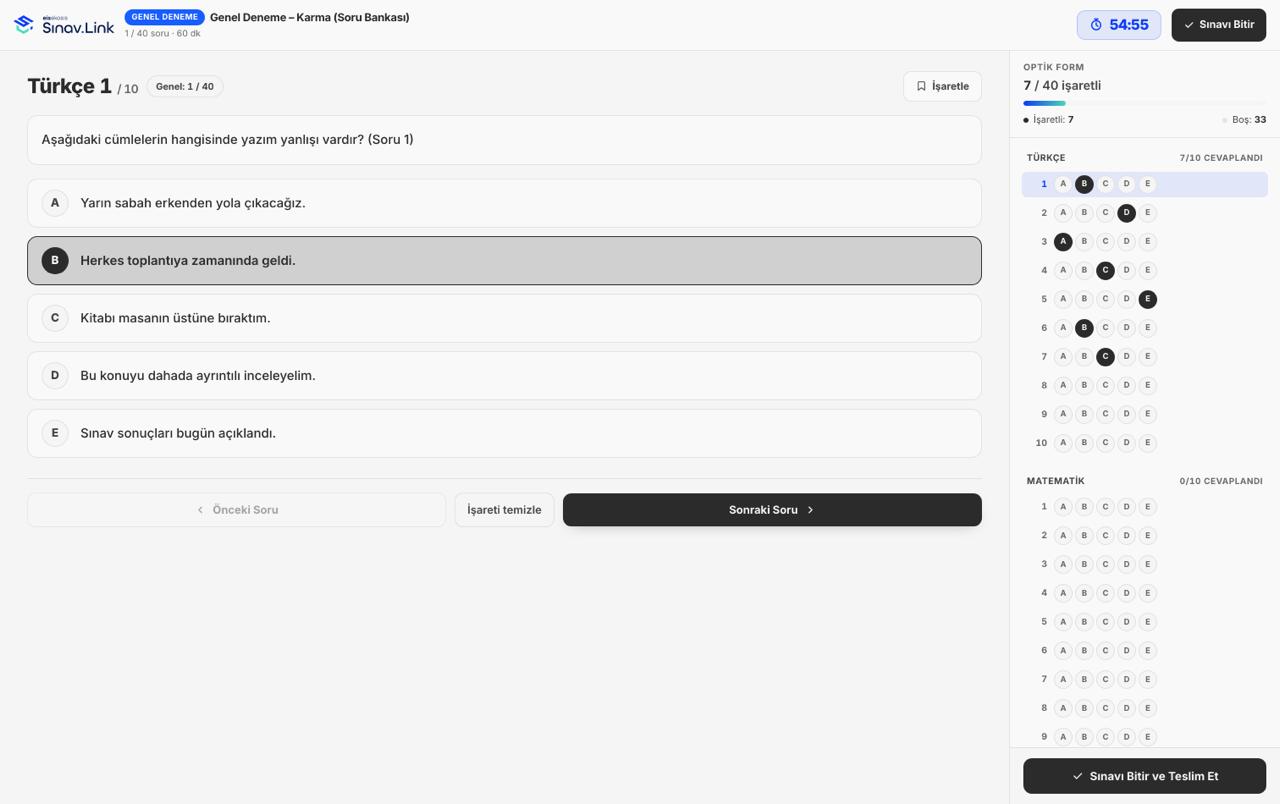Click title Genel Deneme – Karma (Soru Bankası)
Viewport: 1280px width, 804px height.
click(309, 17)
